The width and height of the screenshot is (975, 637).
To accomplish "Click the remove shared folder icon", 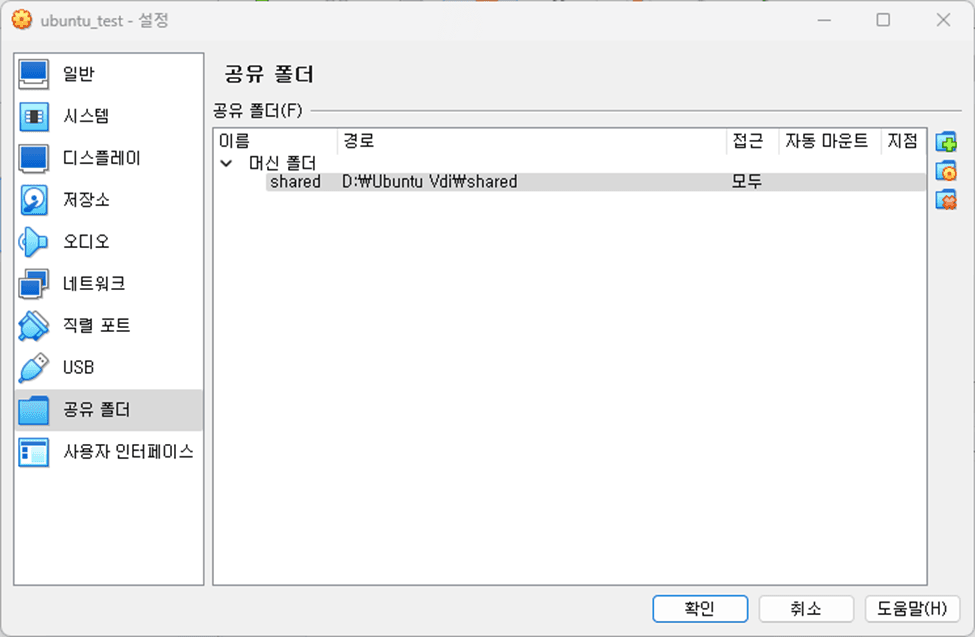I will (x=946, y=200).
